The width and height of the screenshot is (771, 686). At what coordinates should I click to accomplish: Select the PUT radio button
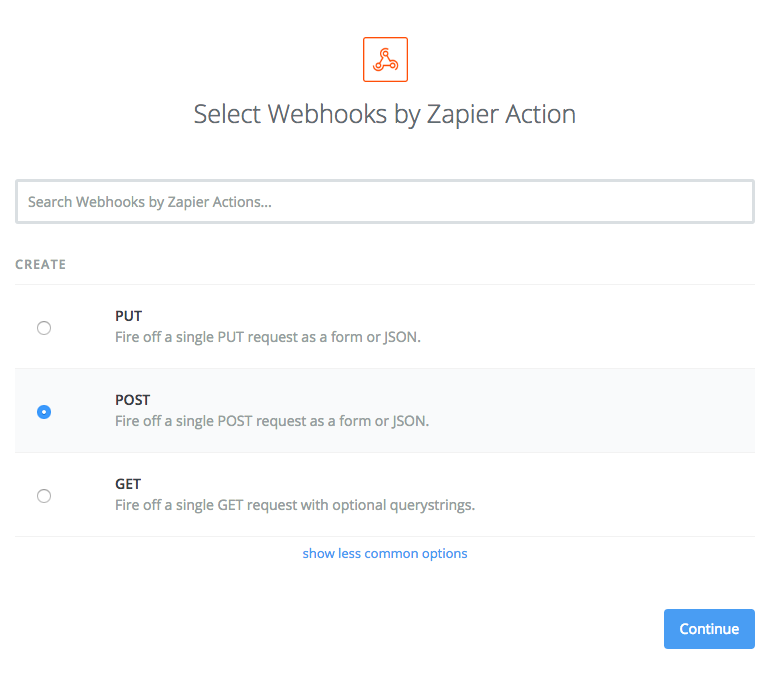click(x=44, y=328)
